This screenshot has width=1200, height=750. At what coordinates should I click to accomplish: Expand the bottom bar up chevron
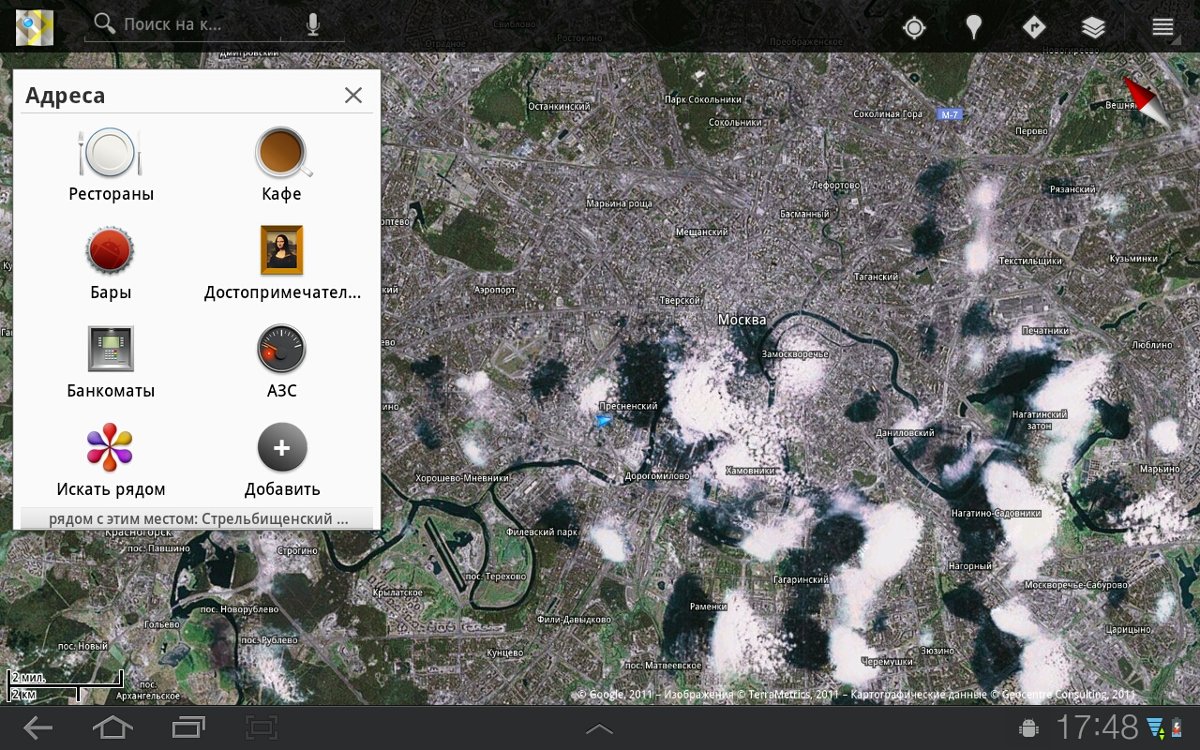click(599, 729)
